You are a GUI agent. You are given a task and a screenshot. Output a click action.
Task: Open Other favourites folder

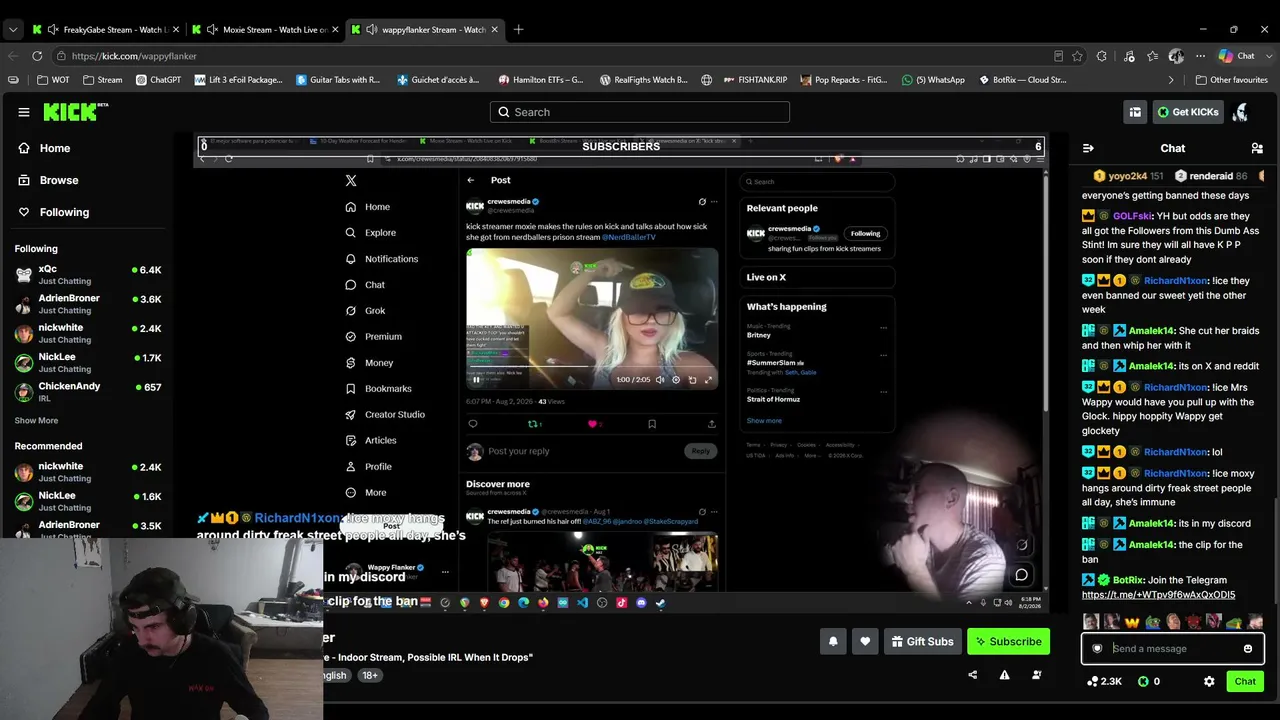[x=1231, y=80]
